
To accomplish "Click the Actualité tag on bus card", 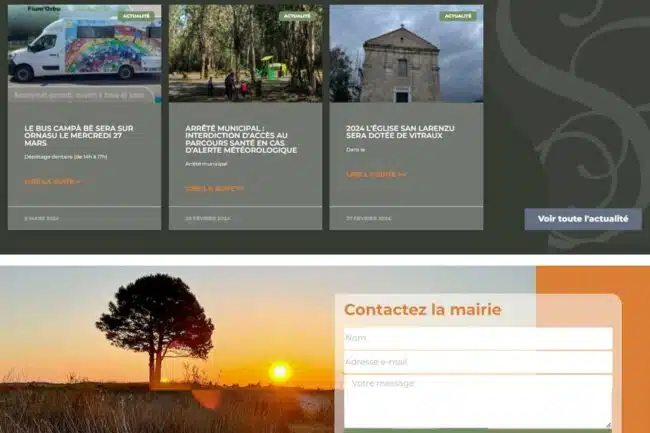I will click(136, 16).
